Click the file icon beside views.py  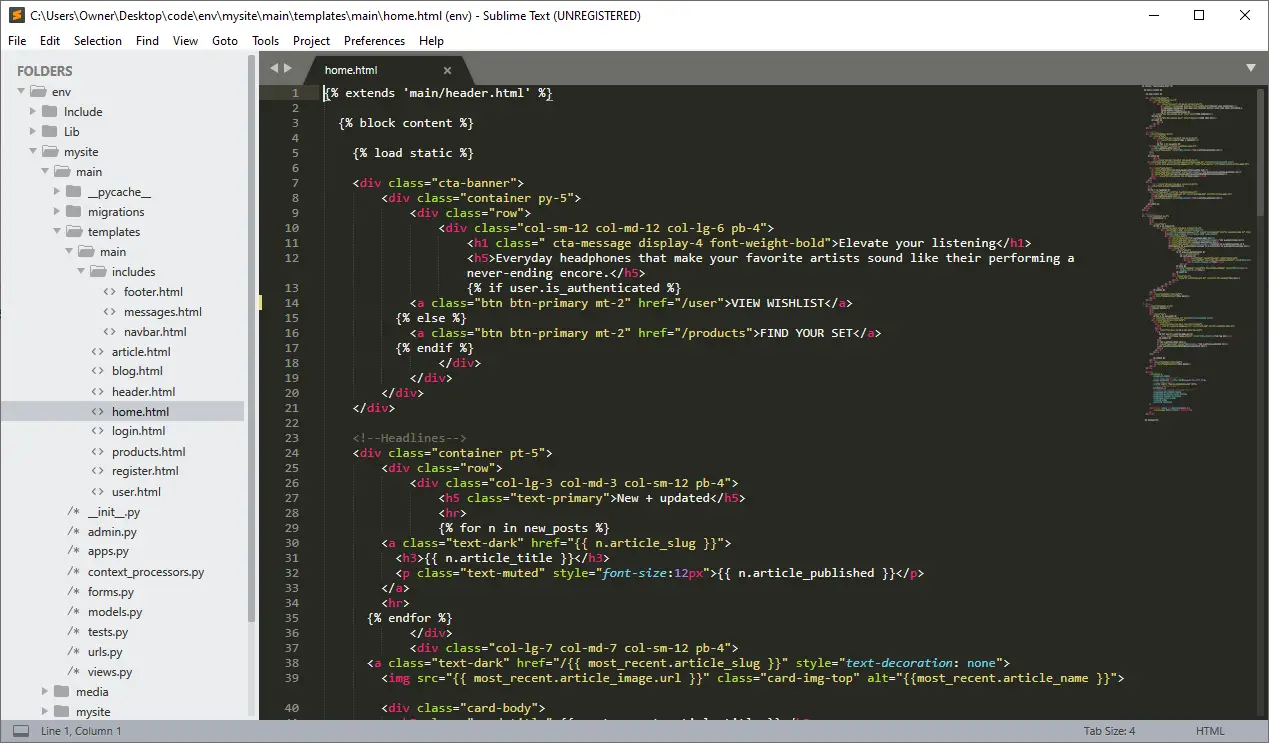click(x=73, y=672)
